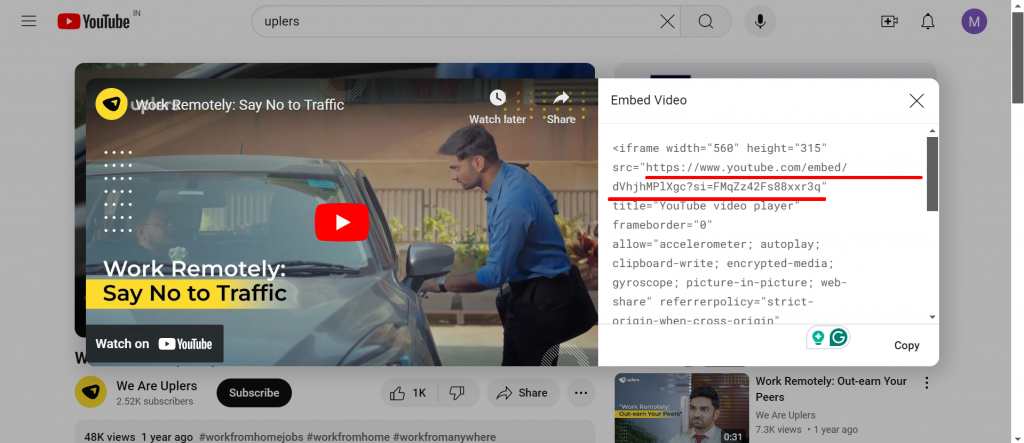Copy the embed code
1024x443 pixels.
coord(906,345)
